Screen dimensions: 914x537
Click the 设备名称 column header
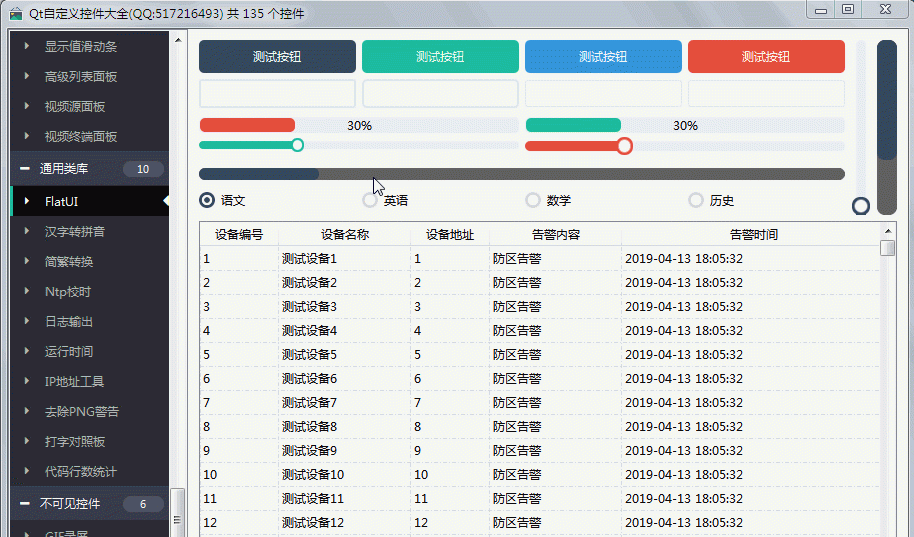pos(344,234)
